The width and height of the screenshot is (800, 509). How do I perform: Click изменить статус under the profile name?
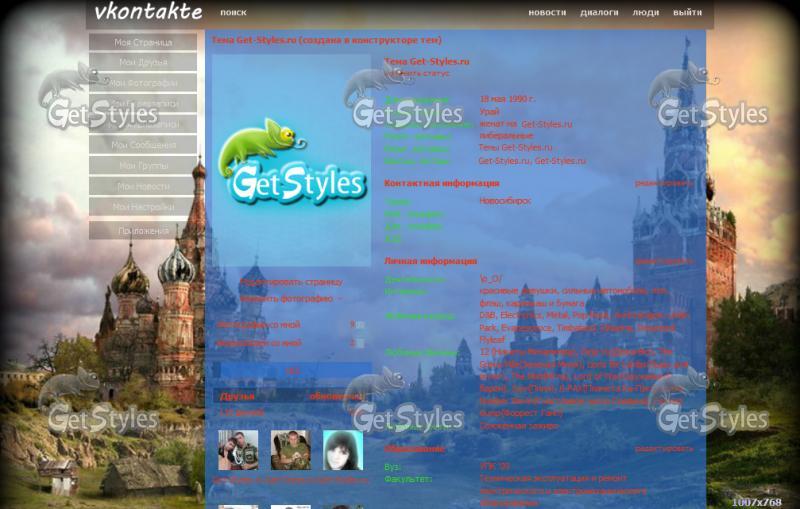[417, 73]
